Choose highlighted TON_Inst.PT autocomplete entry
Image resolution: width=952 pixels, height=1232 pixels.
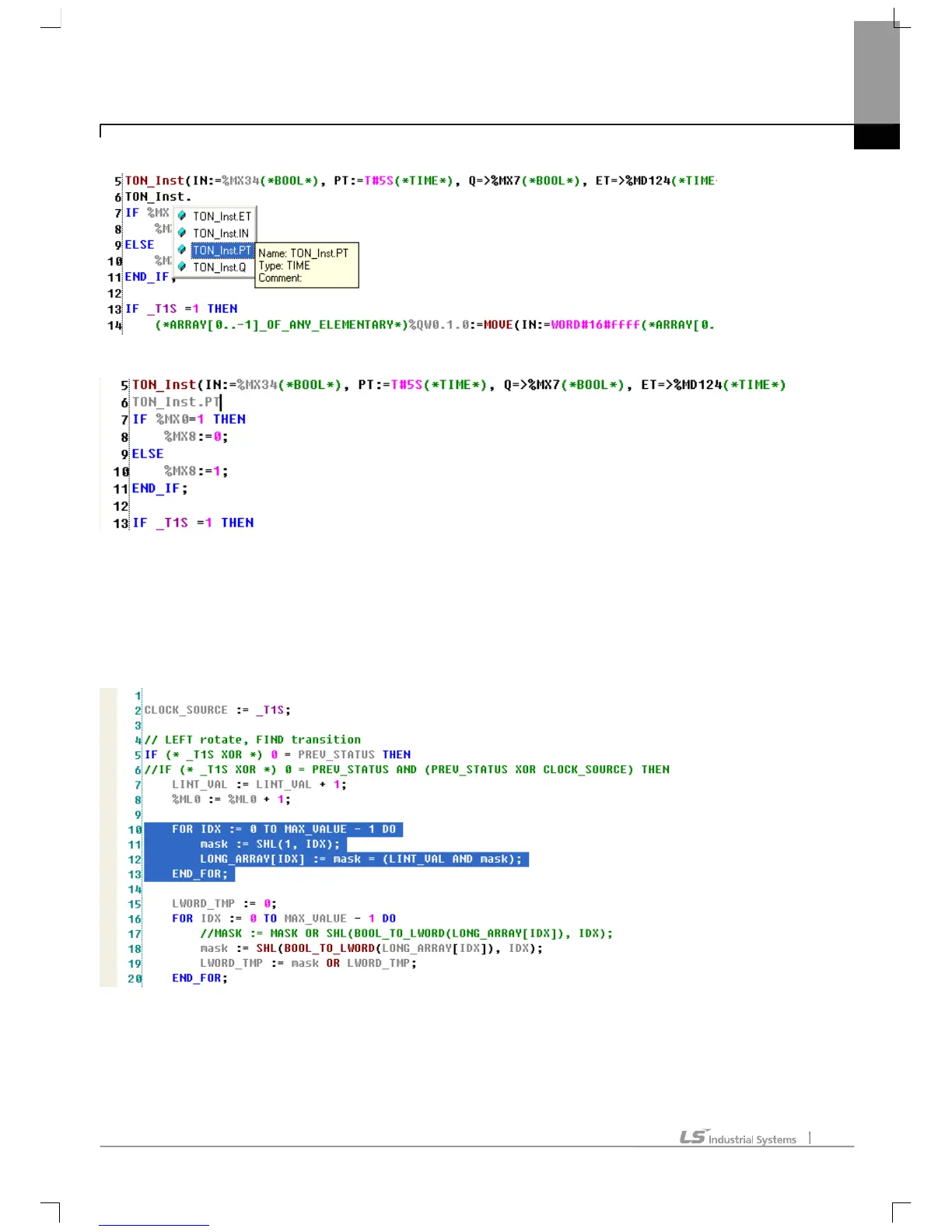click(222, 250)
